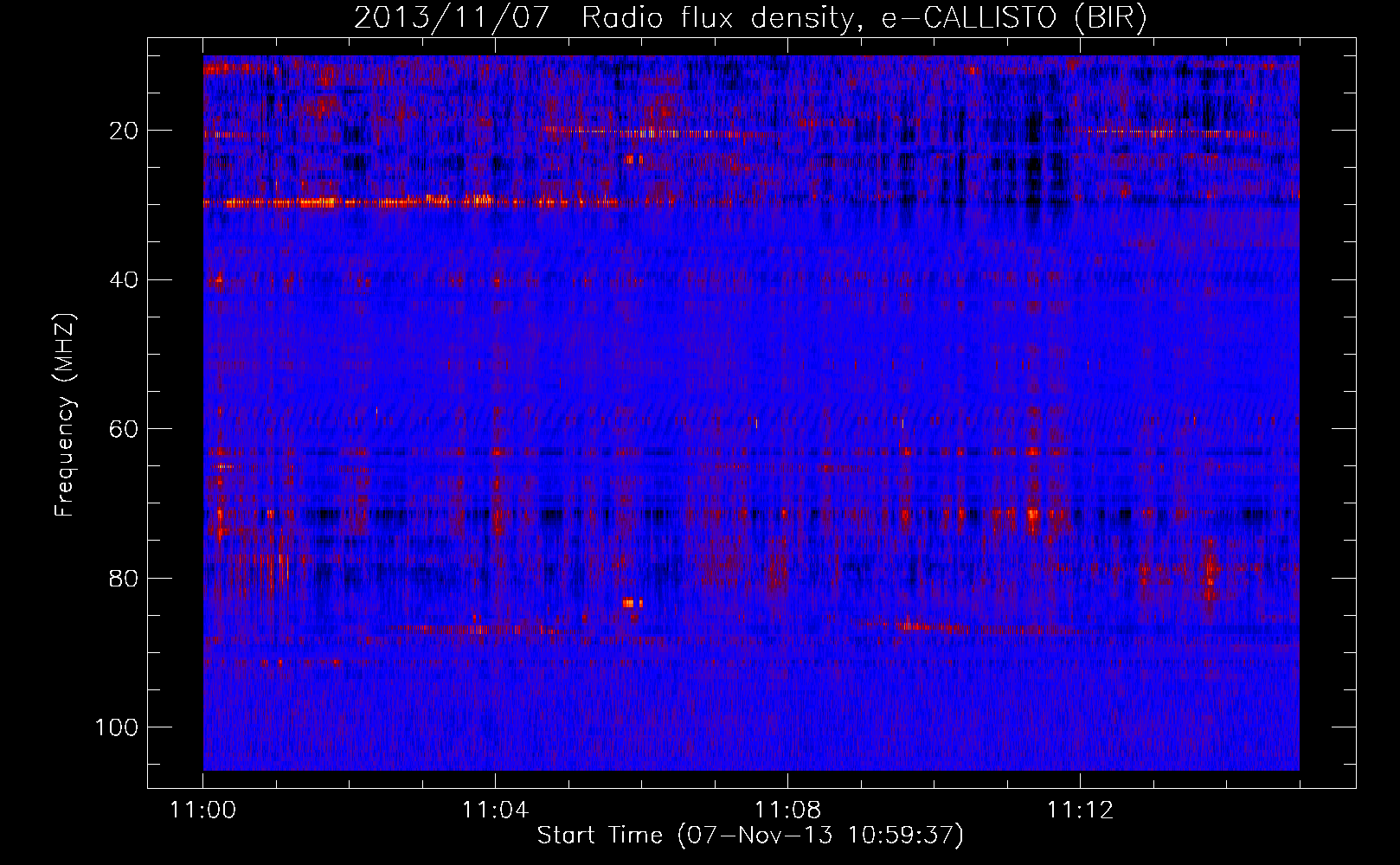
Task: Click the 40 MHz frequency tick label
Action: click(x=125, y=279)
